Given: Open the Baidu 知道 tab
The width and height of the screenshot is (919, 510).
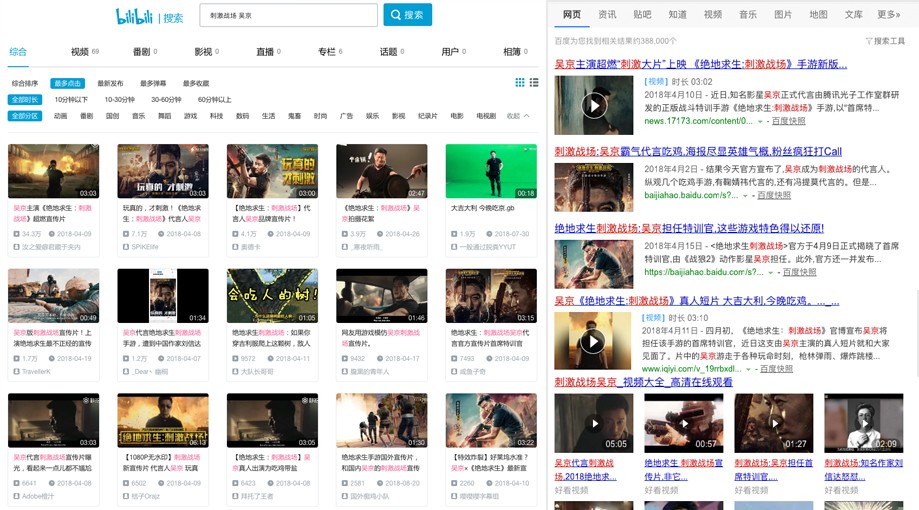Looking at the screenshot, I should coord(678,15).
